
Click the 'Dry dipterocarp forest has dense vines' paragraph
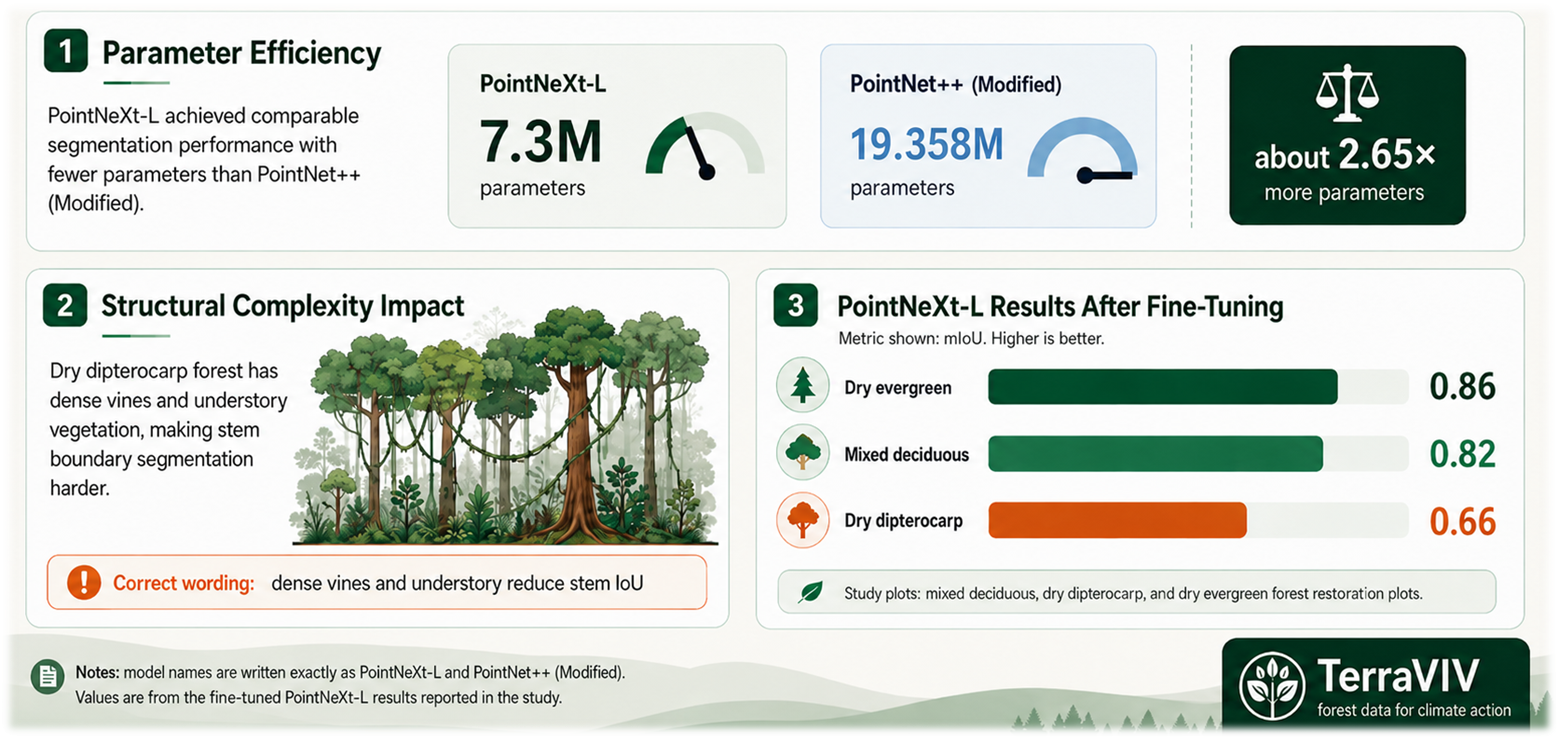168,429
